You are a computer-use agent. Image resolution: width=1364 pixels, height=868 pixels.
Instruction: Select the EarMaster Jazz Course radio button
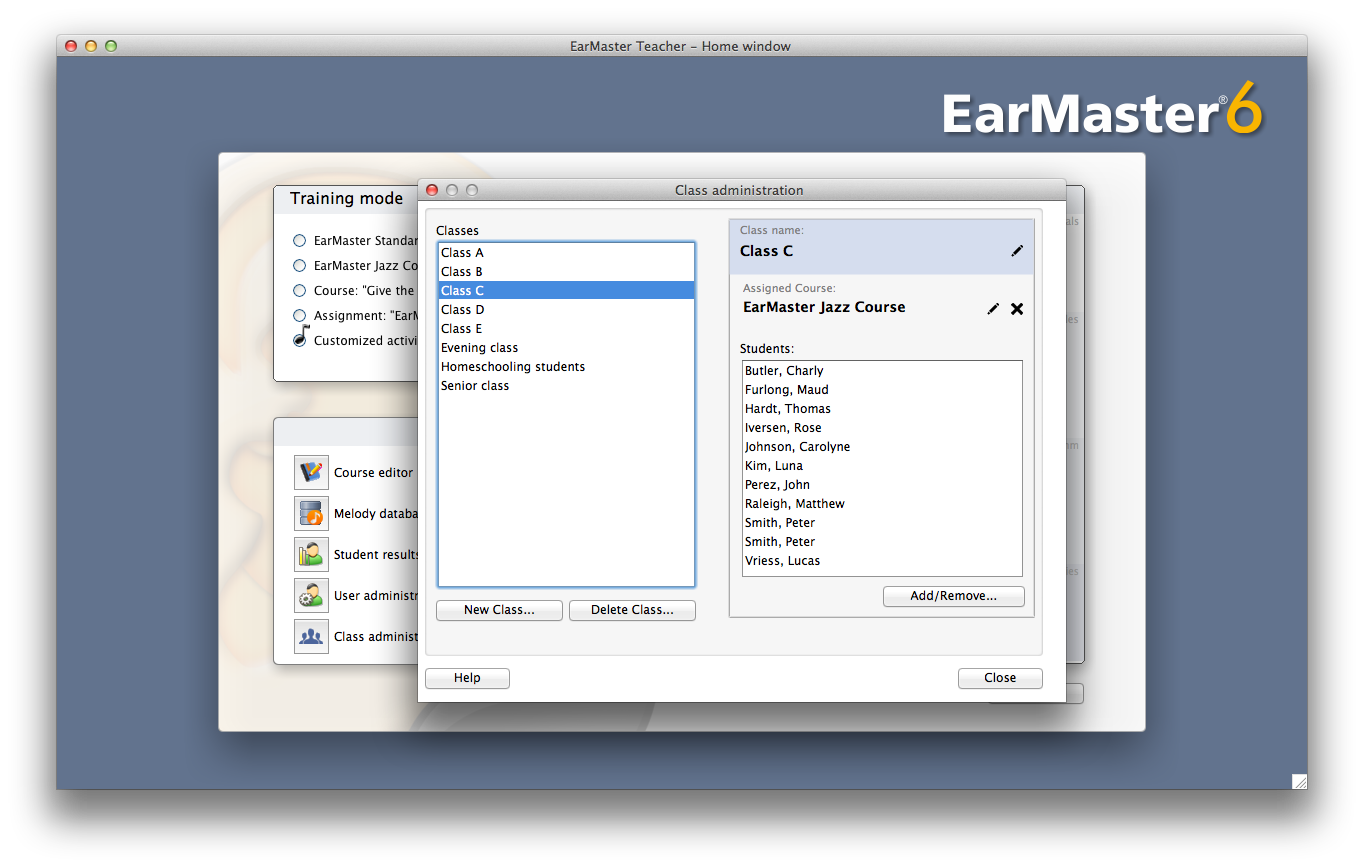pos(300,266)
